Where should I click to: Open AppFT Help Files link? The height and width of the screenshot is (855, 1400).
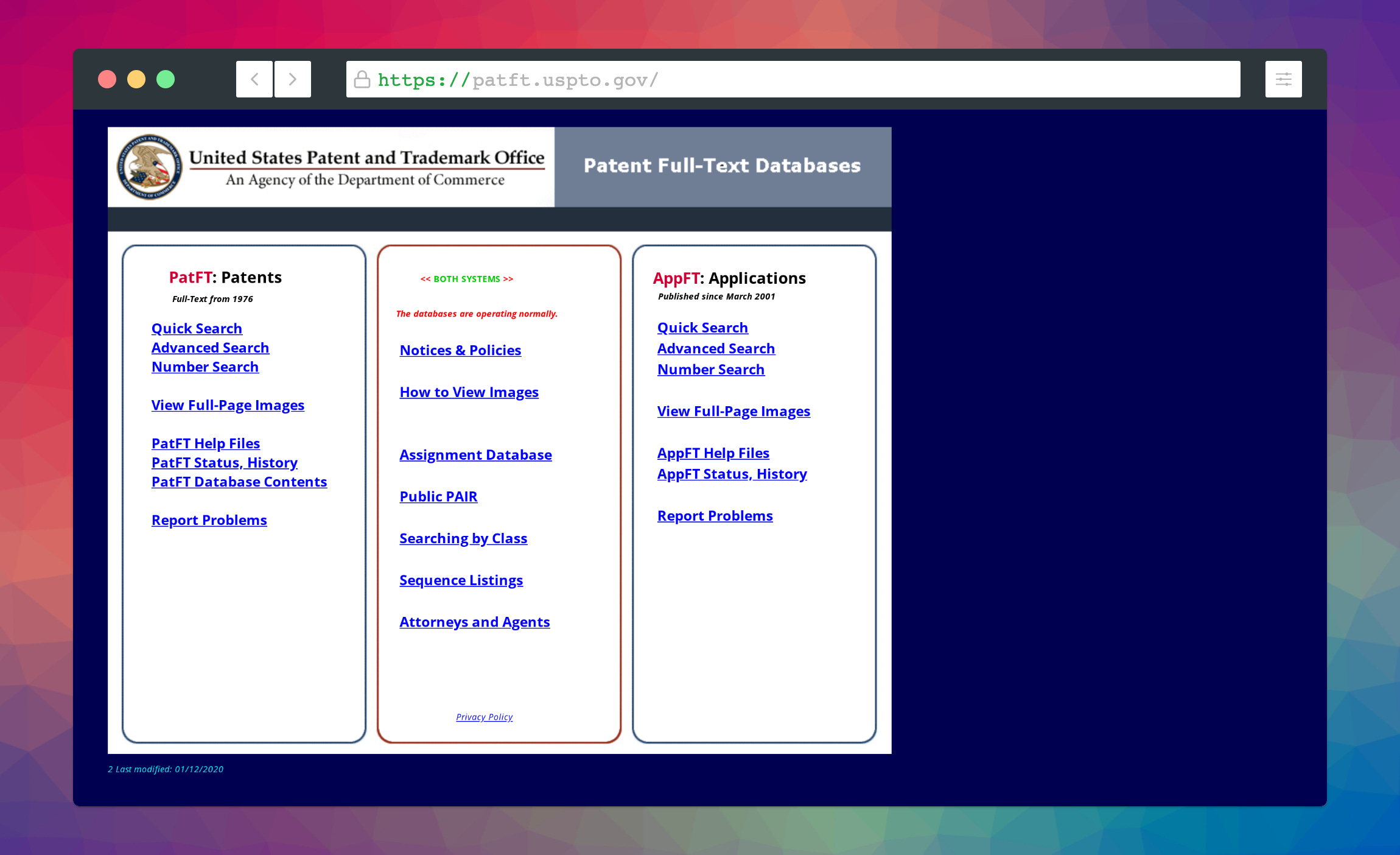pyautogui.click(x=713, y=454)
